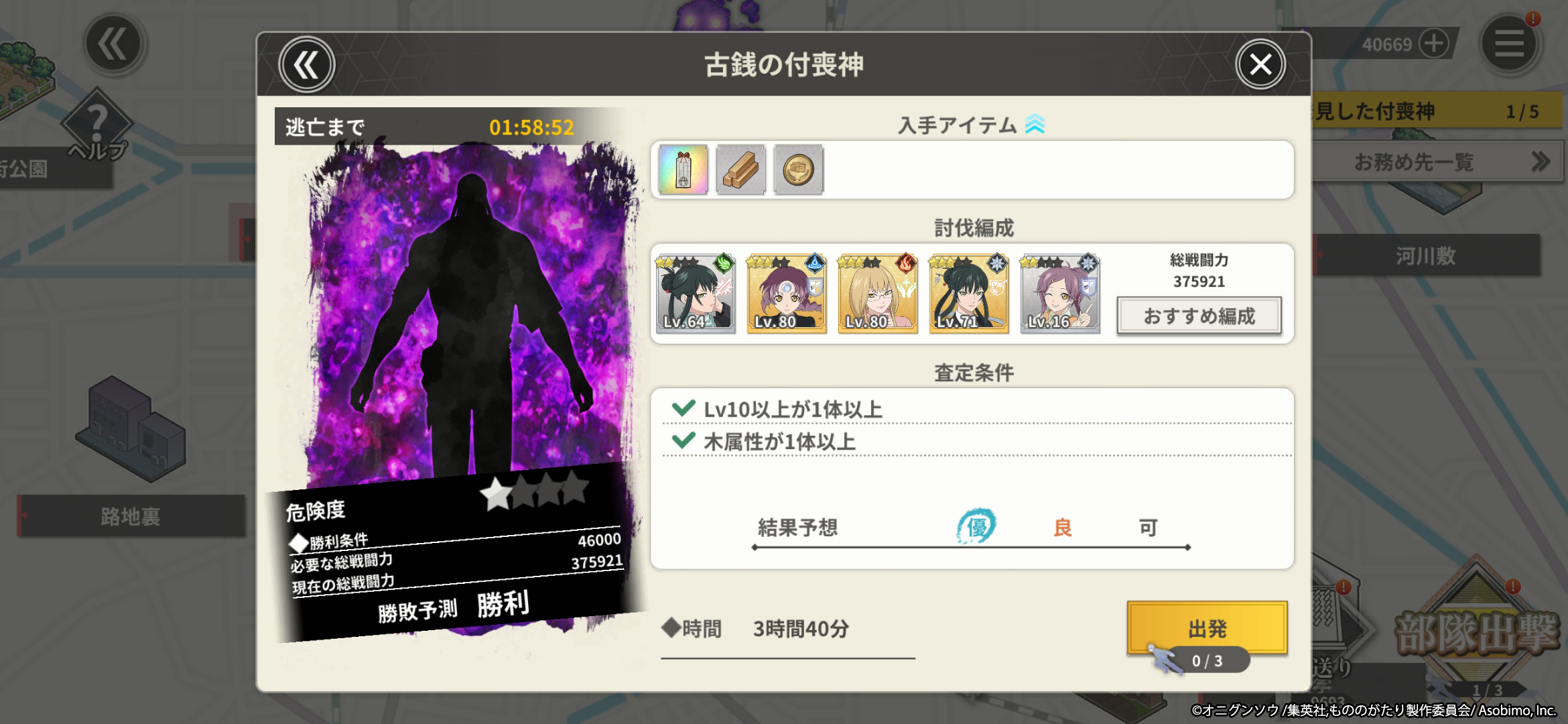Choose the Lv.80 blonde glasses character
The height and width of the screenshot is (724, 1568).
(878, 294)
